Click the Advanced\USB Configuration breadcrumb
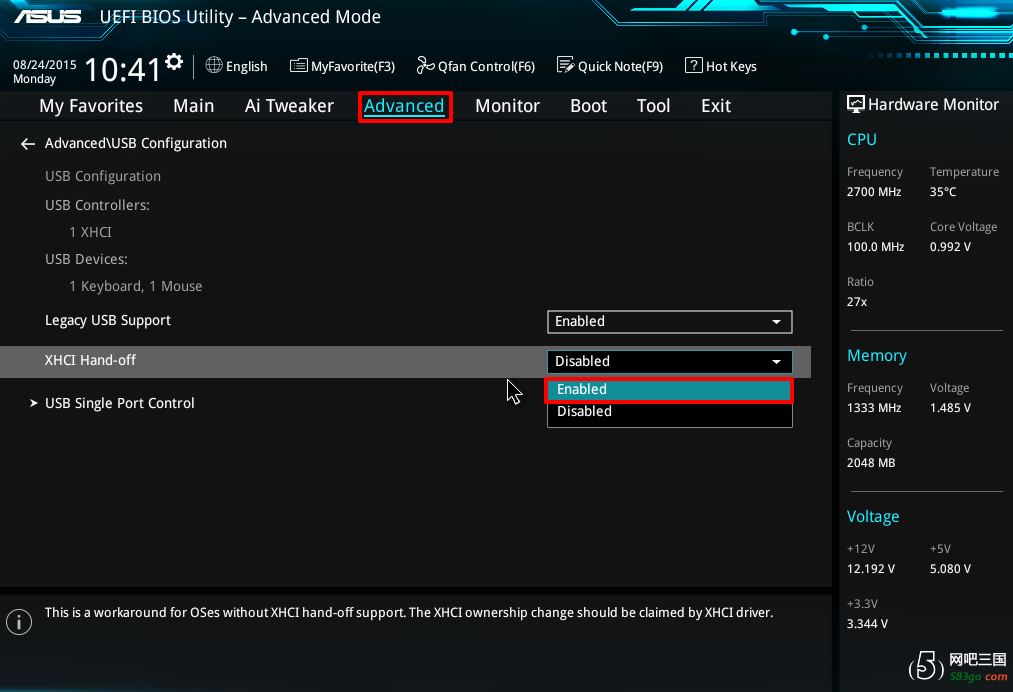Image resolution: width=1013 pixels, height=692 pixels. coord(136,143)
